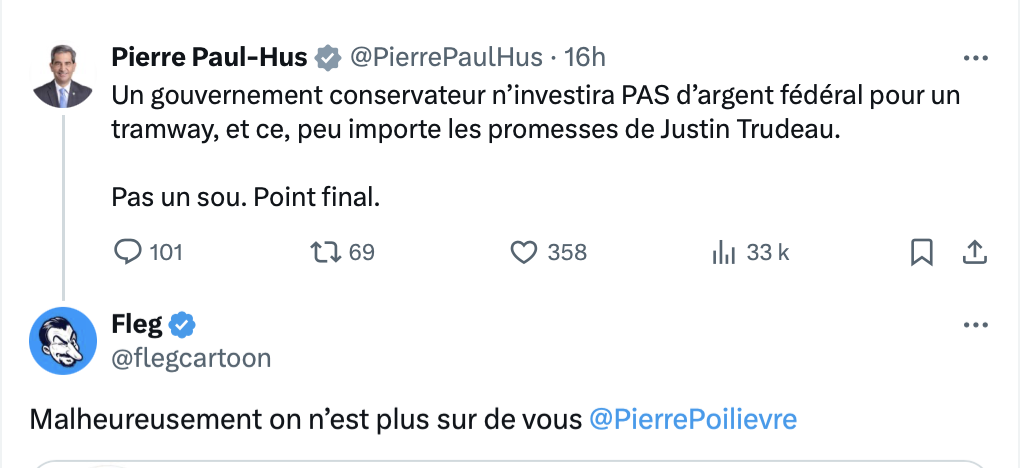Open the Fleg display name

point(137,325)
